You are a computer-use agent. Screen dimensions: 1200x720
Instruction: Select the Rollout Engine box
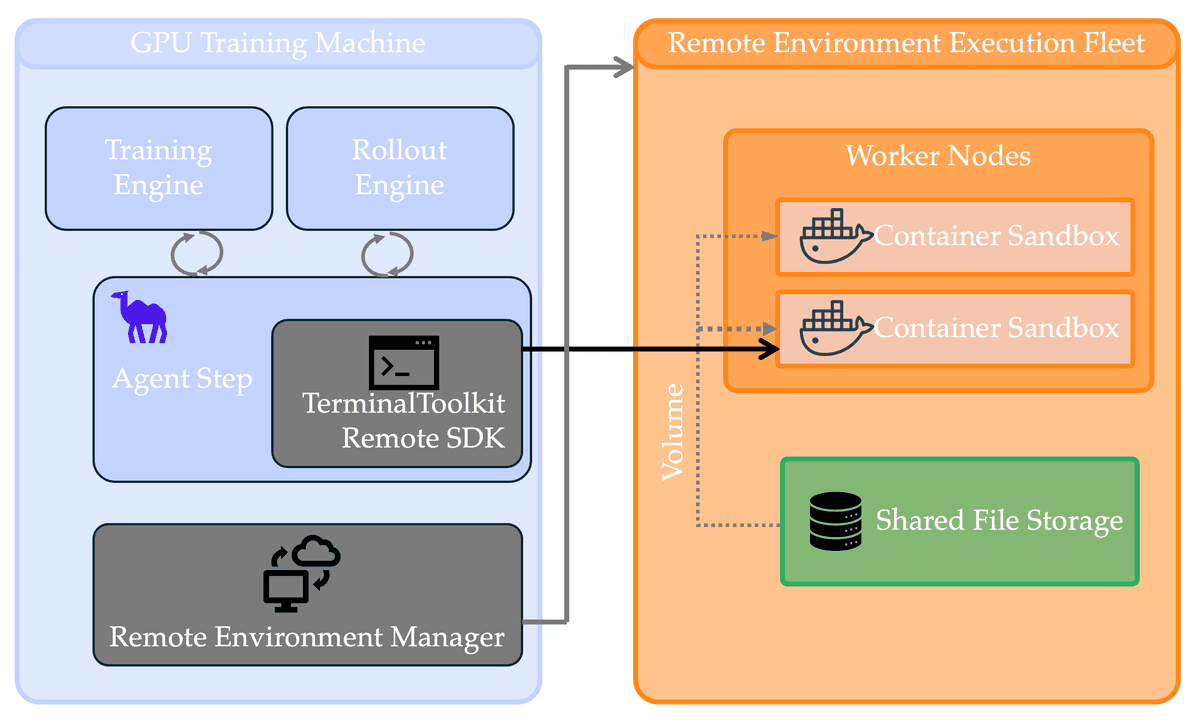400,168
